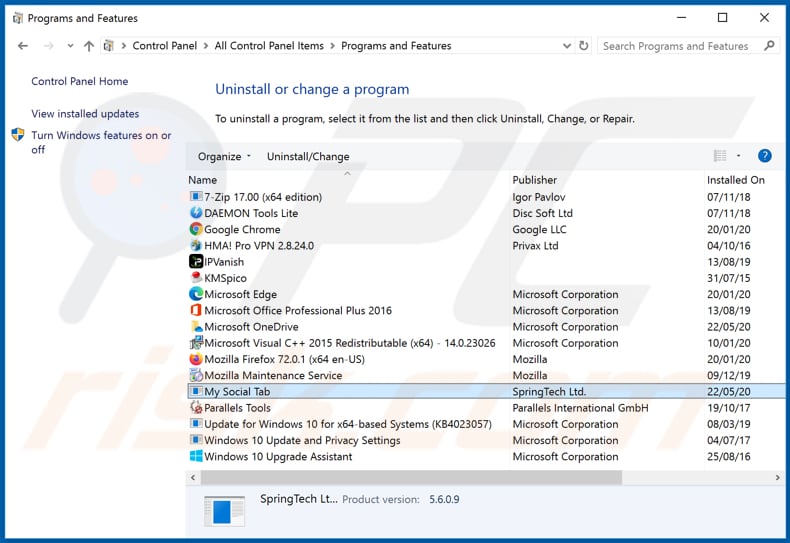Click the Mozilla Firefox icon in list
The height and width of the screenshot is (543, 790).
click(195, 359)
